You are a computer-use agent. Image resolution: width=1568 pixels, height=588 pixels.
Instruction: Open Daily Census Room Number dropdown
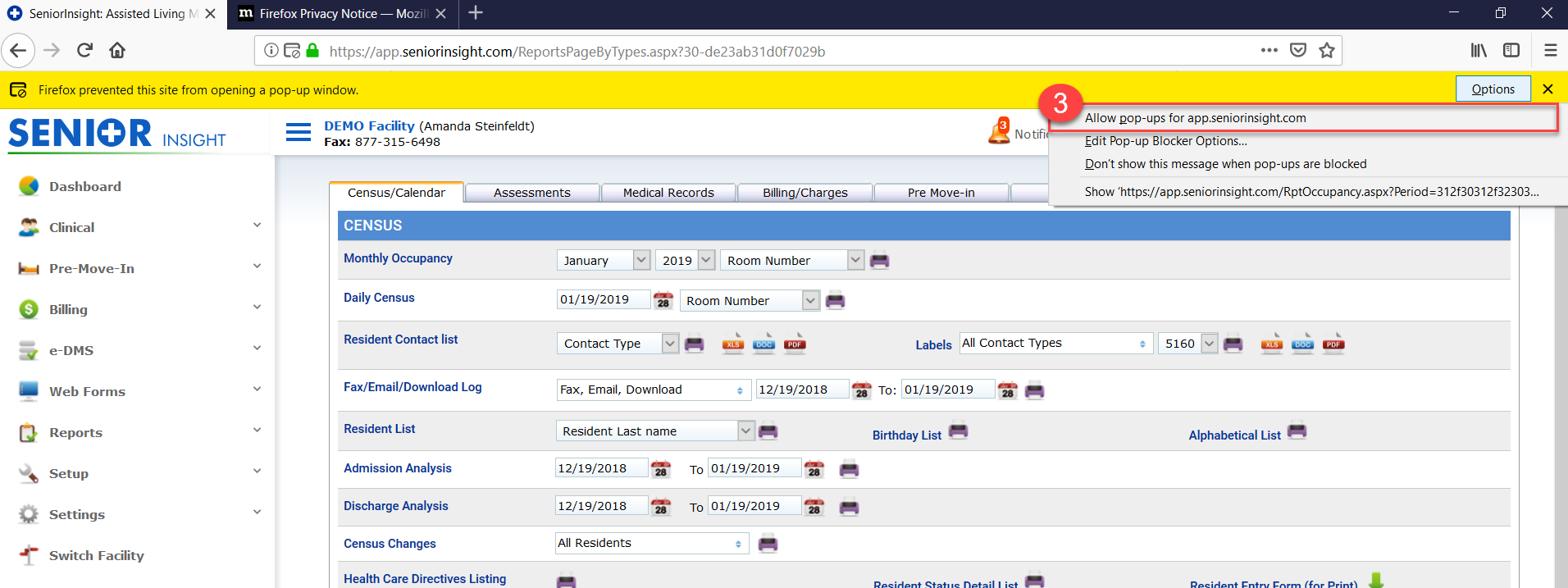click(x=750, y=300)
